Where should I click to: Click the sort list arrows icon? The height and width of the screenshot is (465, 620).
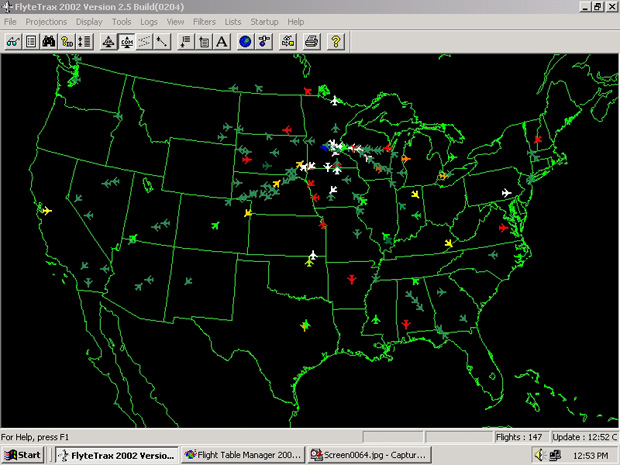[x=85, y=41]
